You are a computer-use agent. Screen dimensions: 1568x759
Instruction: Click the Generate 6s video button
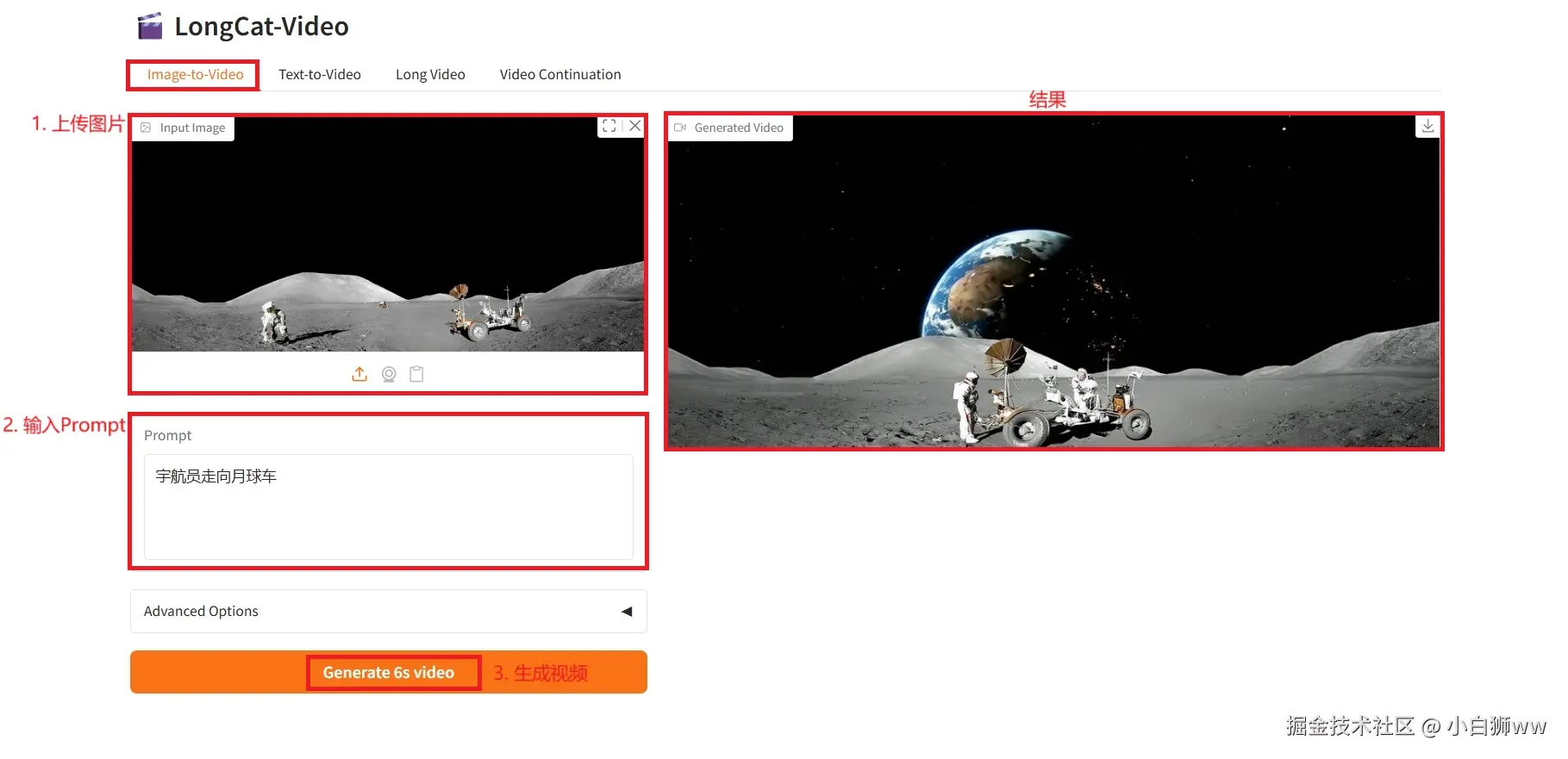click(x=388, y=672)
